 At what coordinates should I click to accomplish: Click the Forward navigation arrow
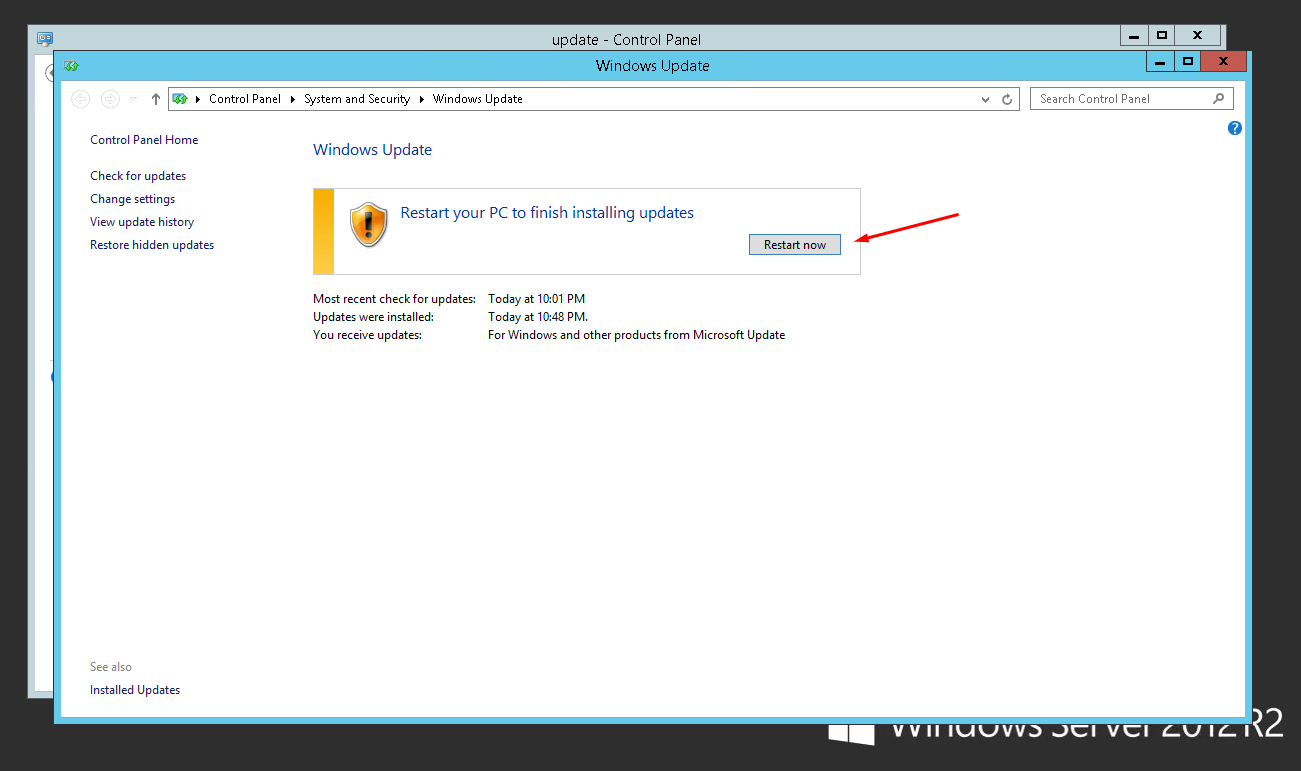point(110,99)
